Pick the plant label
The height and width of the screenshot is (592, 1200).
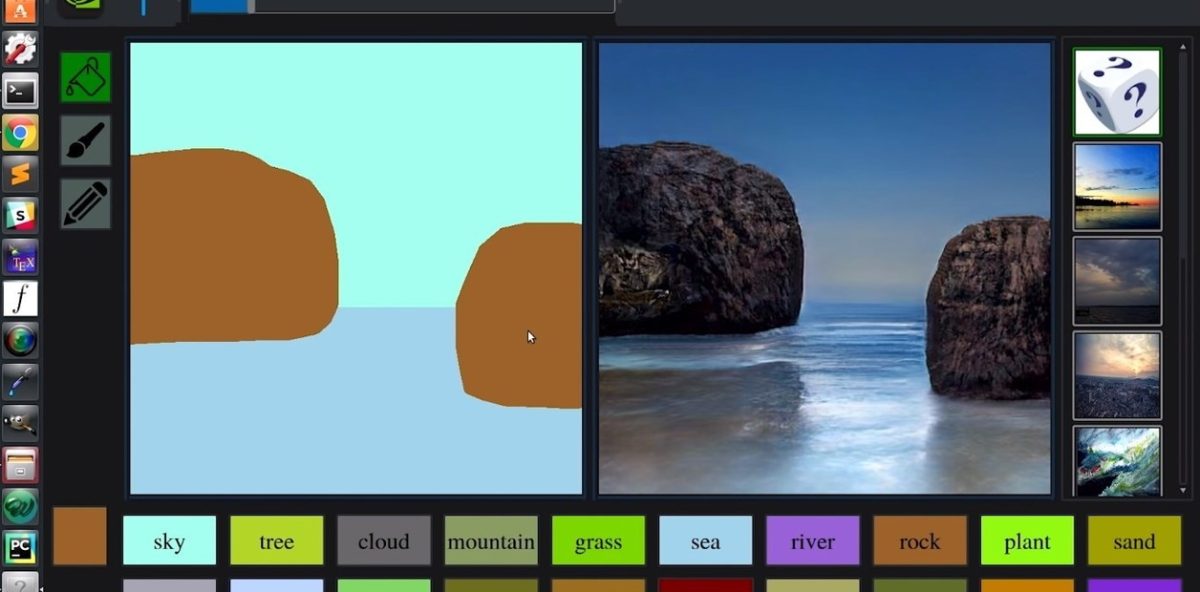coord(1027,541)
